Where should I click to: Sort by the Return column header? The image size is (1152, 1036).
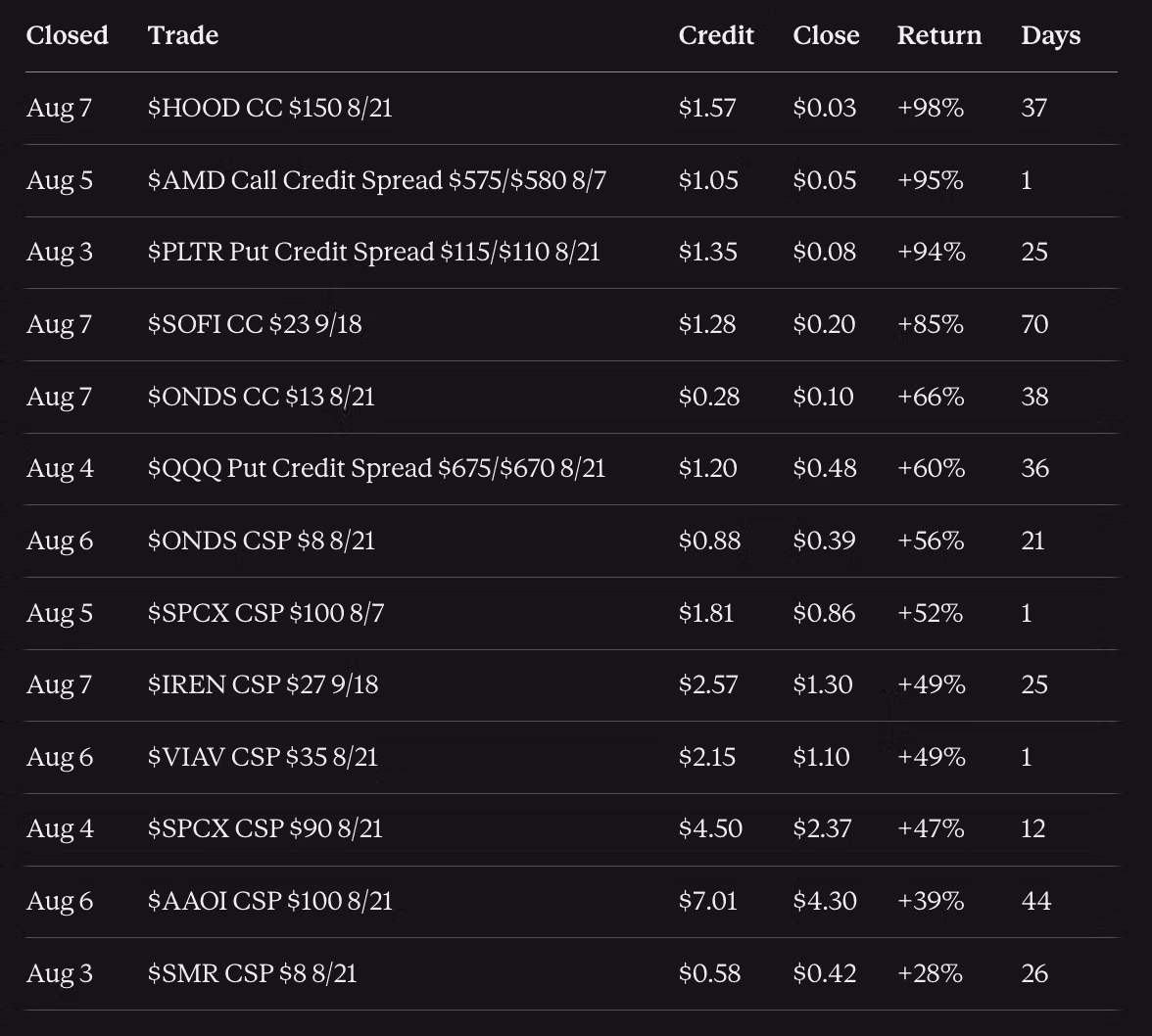pyautogui.click(x=938, y=35)
